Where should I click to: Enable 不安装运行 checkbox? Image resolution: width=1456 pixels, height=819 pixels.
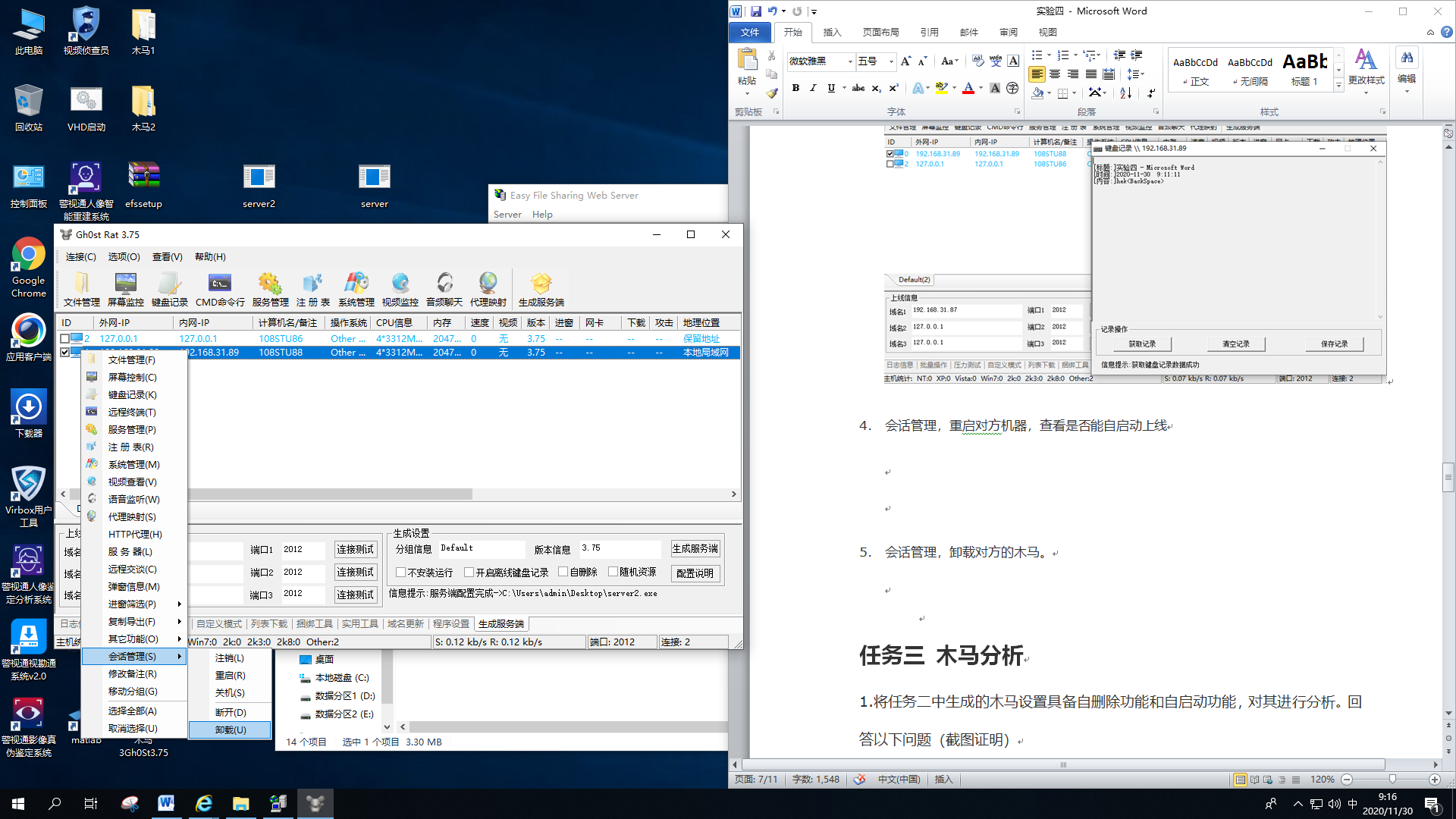tap(400, 573)
